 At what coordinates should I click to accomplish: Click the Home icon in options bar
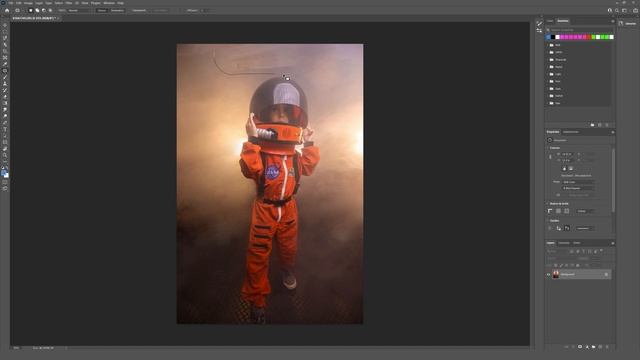pos(7,10)
